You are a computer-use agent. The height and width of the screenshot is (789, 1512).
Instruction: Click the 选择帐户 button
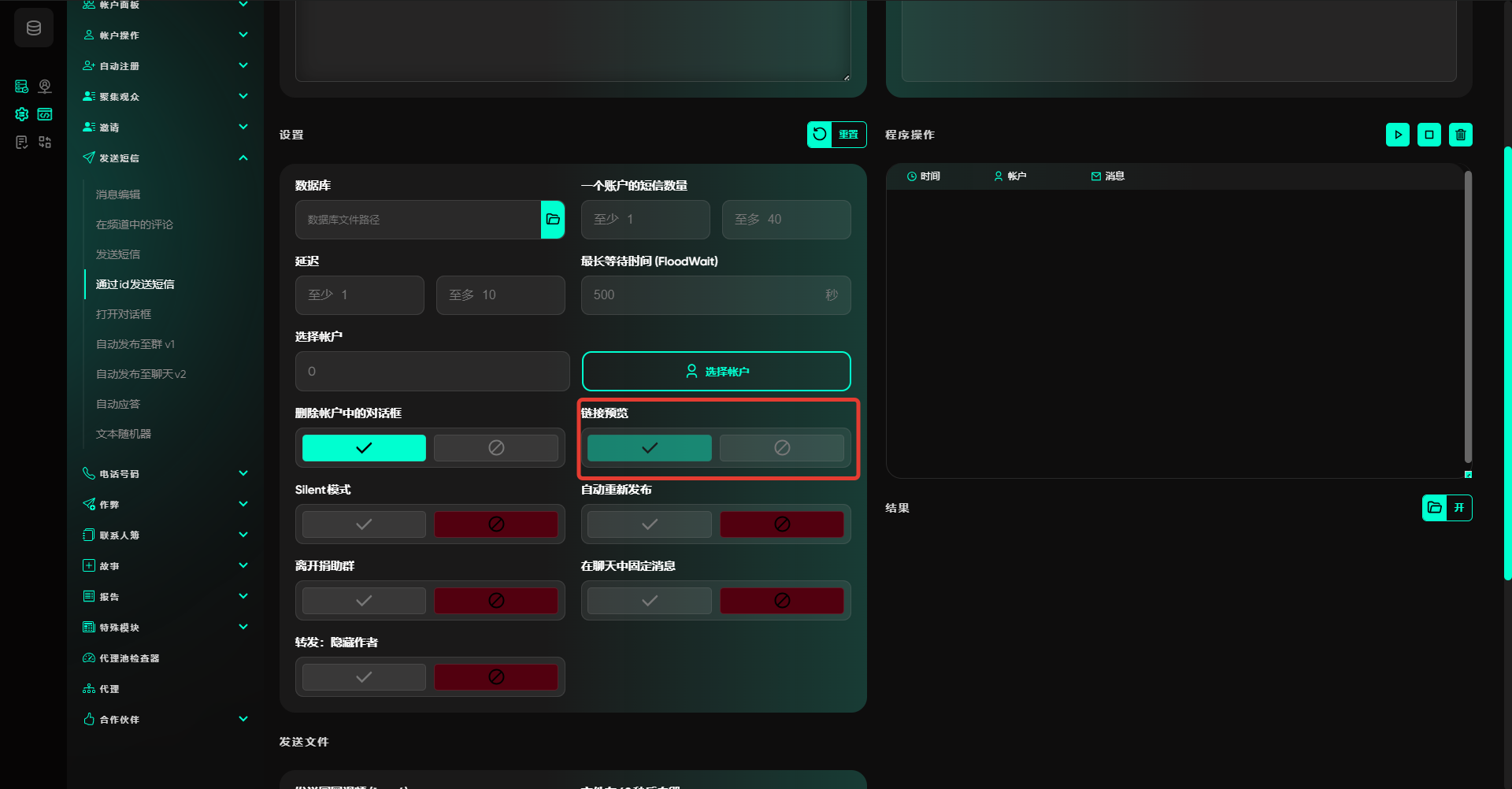coord(716,372)
